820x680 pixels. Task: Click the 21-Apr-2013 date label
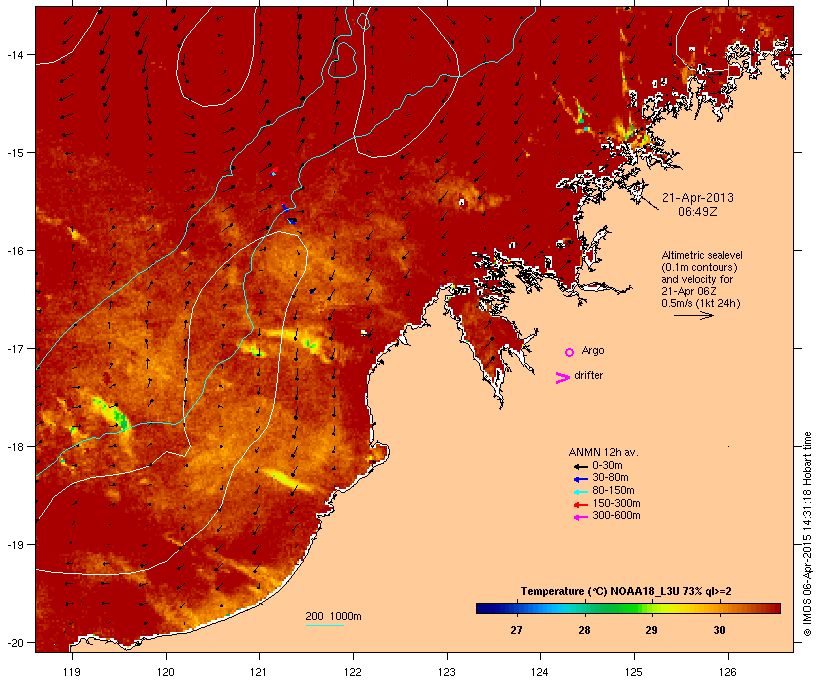point(698,198)
